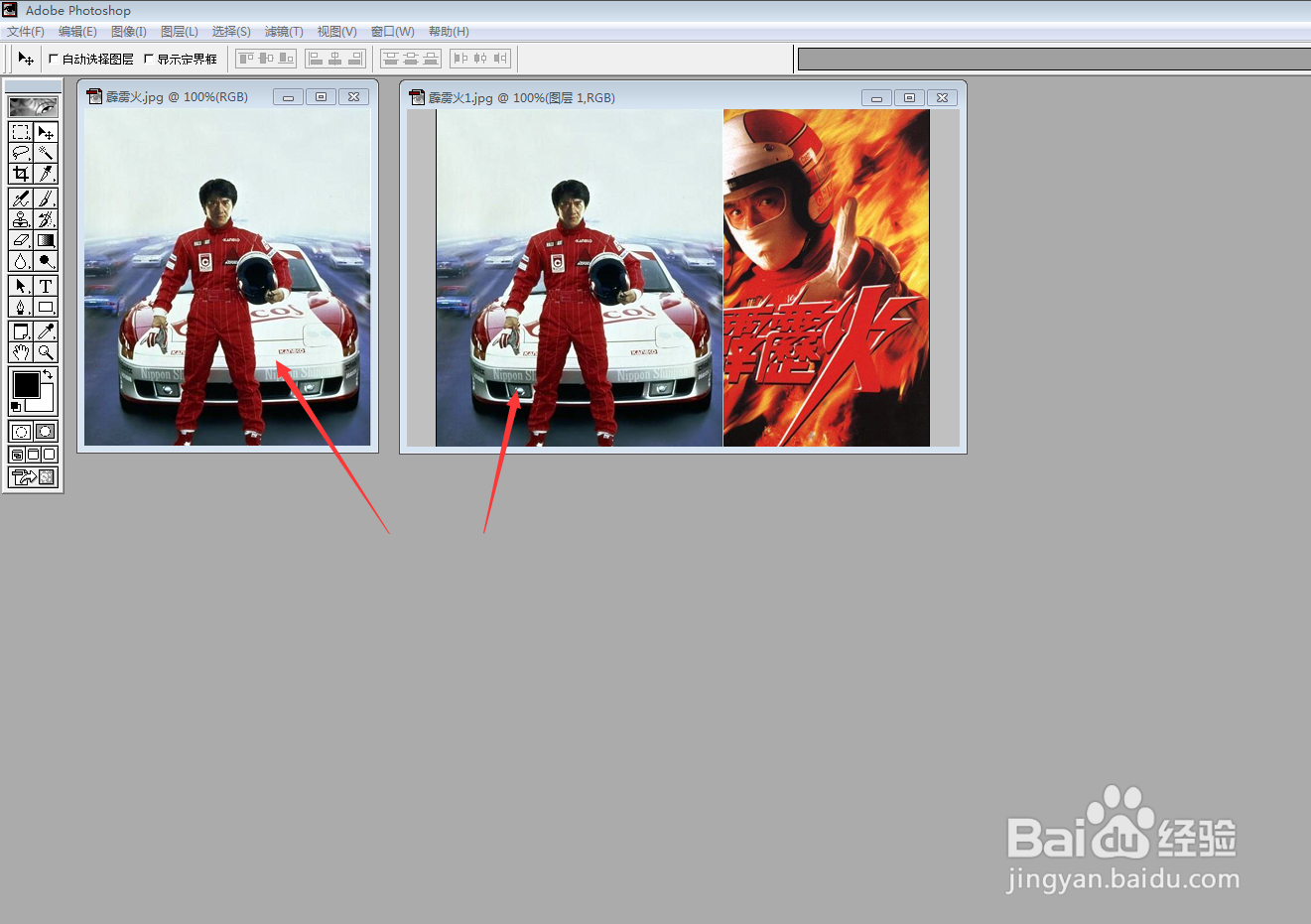Select the Clone Stamp tool
The height and width of the screenshot is (924, 1311).
[x=21, y=219]
